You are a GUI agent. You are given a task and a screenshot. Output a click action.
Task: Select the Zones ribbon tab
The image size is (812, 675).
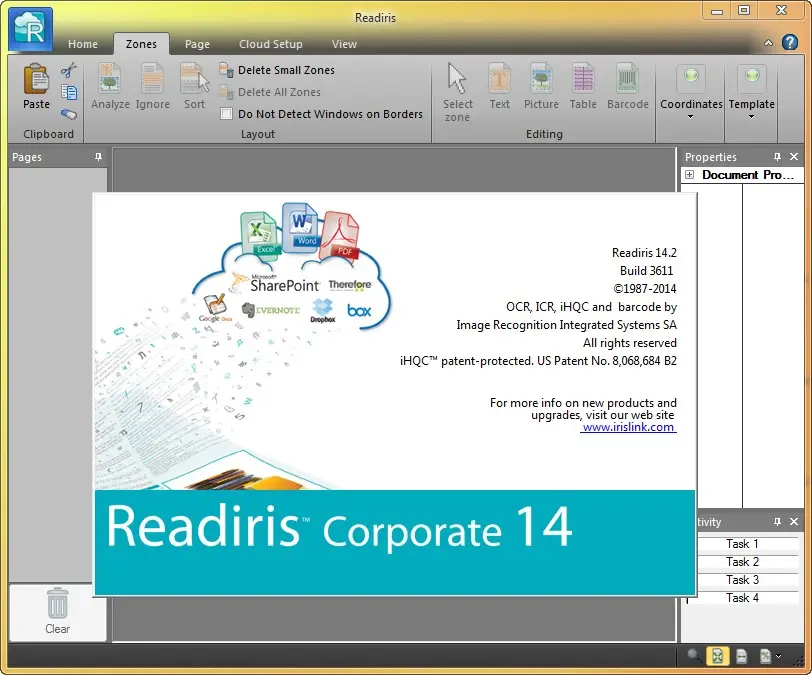tap(141, 44)
